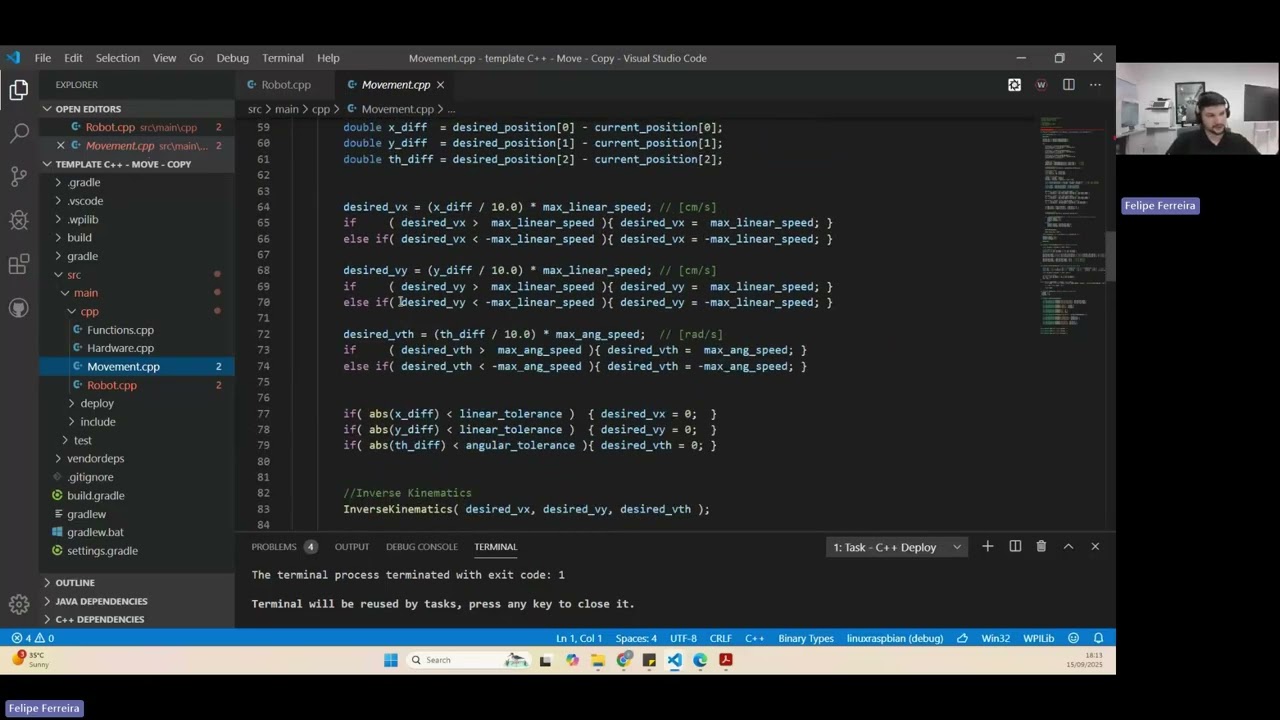Open the Run and Debug view
The image size is (1280, 720).
tap(19, 220)
